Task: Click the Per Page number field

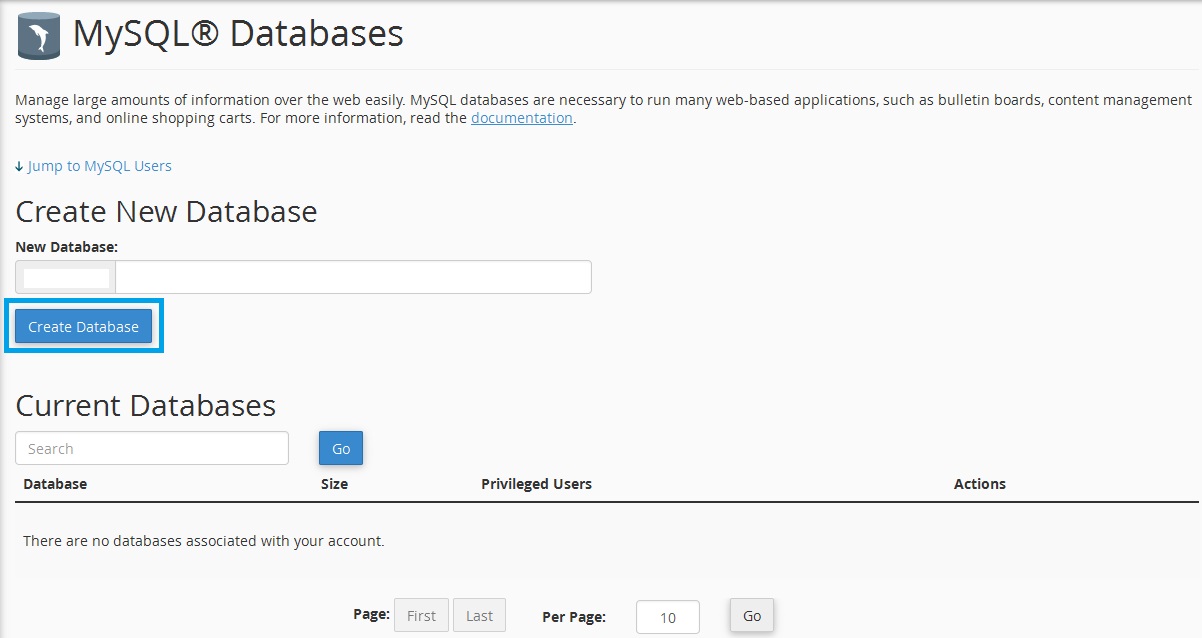Action: [x=668, y=617]
